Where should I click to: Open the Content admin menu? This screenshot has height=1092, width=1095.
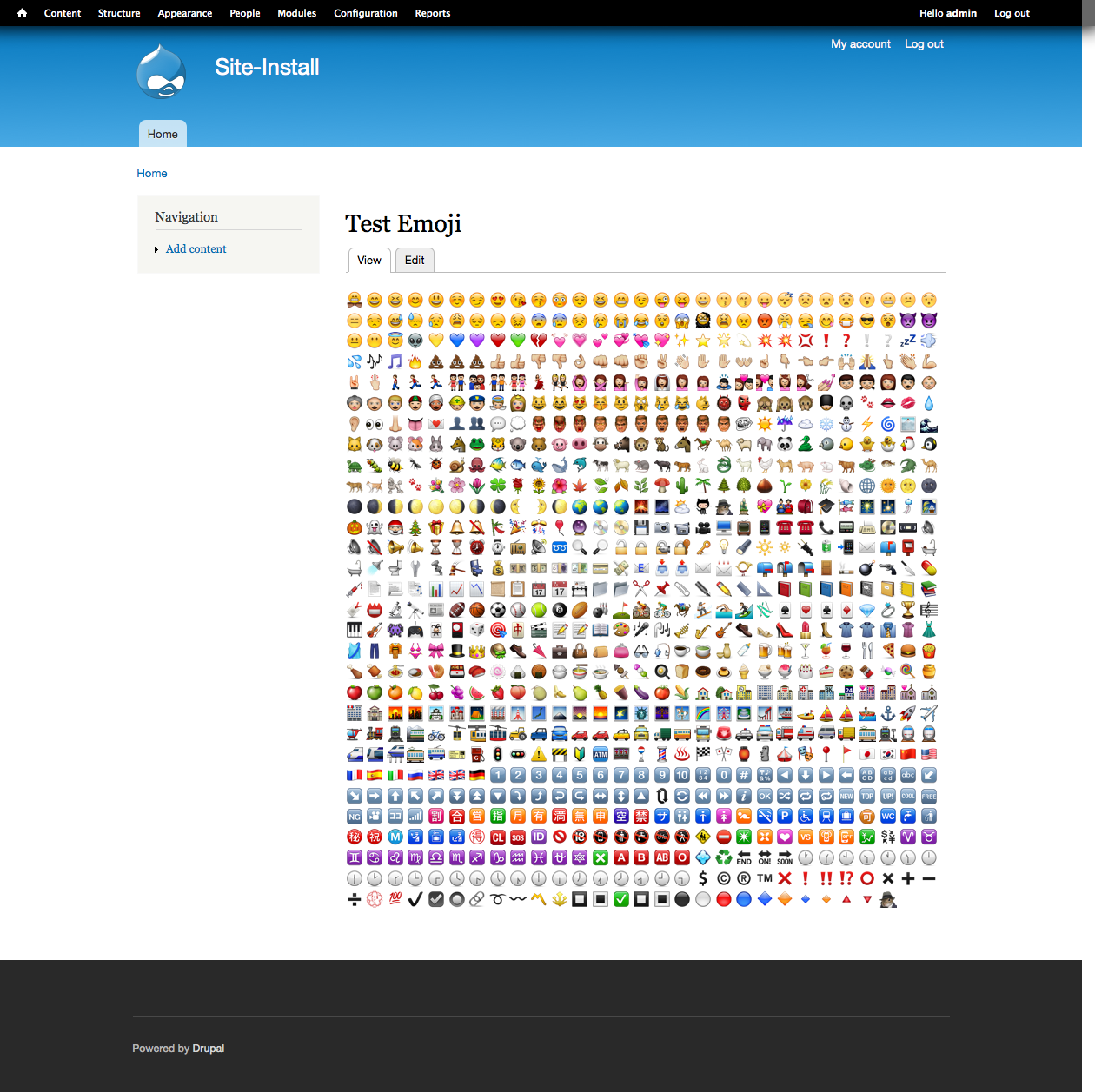63,13
